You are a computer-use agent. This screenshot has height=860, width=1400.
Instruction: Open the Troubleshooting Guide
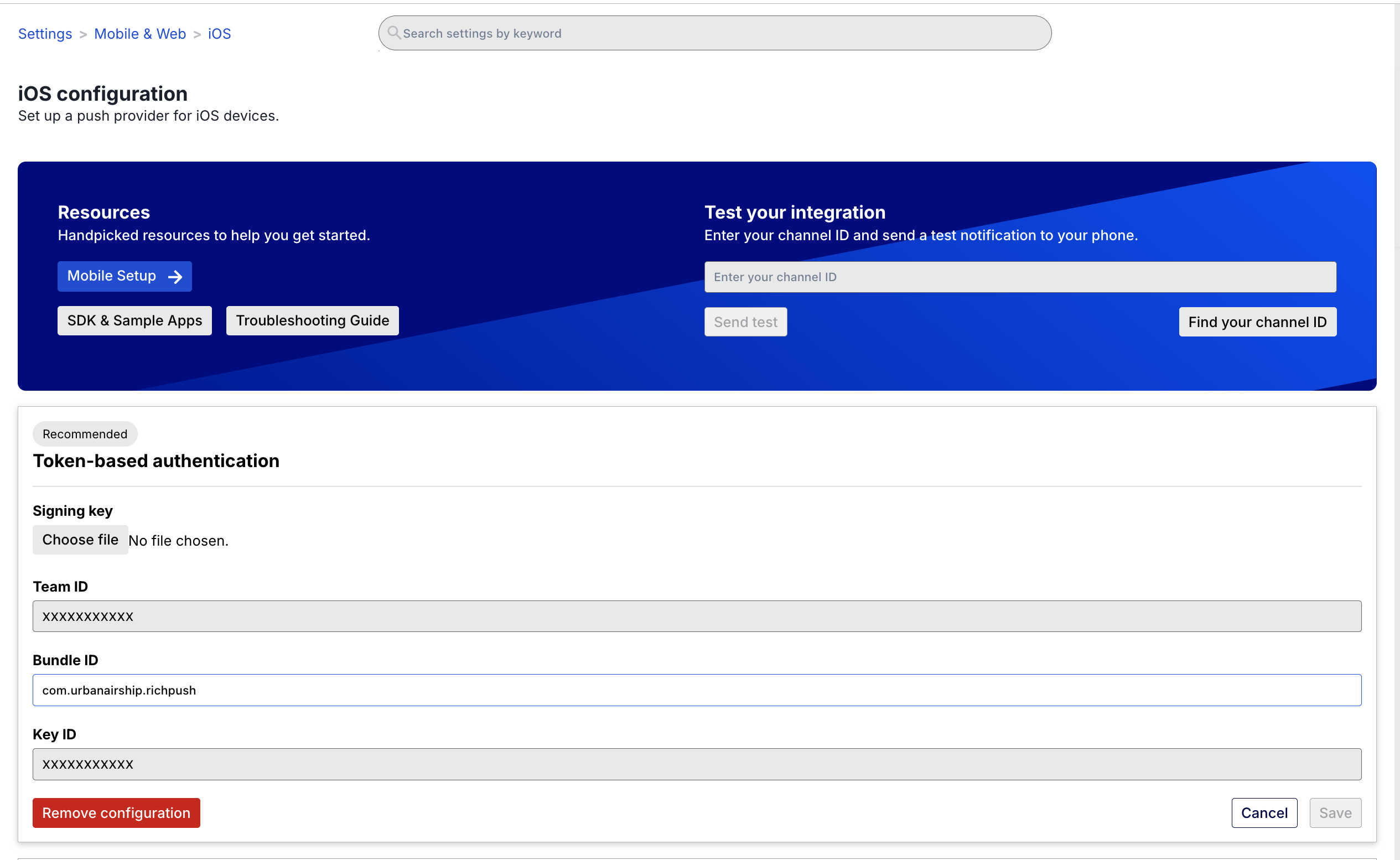313,321
